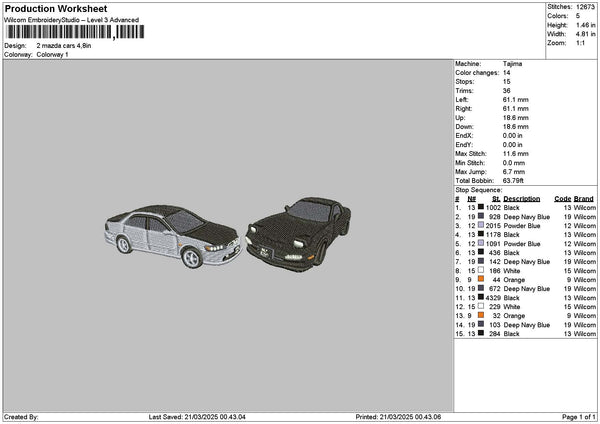Click the Code column header

(562, 199)
